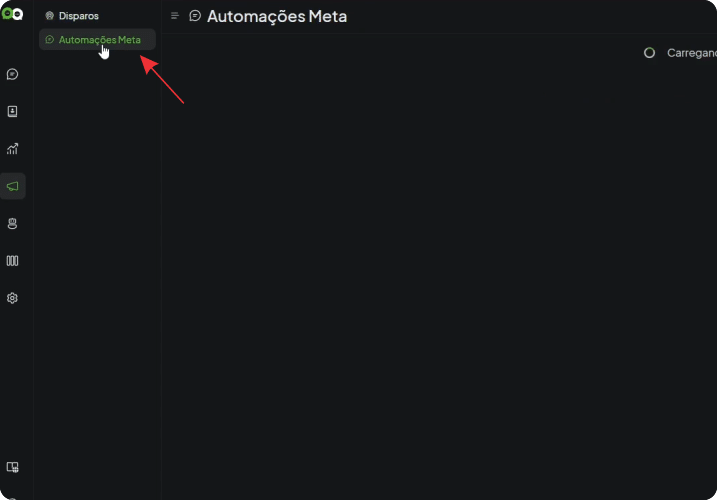Click the loading spinner circle
This screenshot has height=500, width=717.
pos(649,53)
